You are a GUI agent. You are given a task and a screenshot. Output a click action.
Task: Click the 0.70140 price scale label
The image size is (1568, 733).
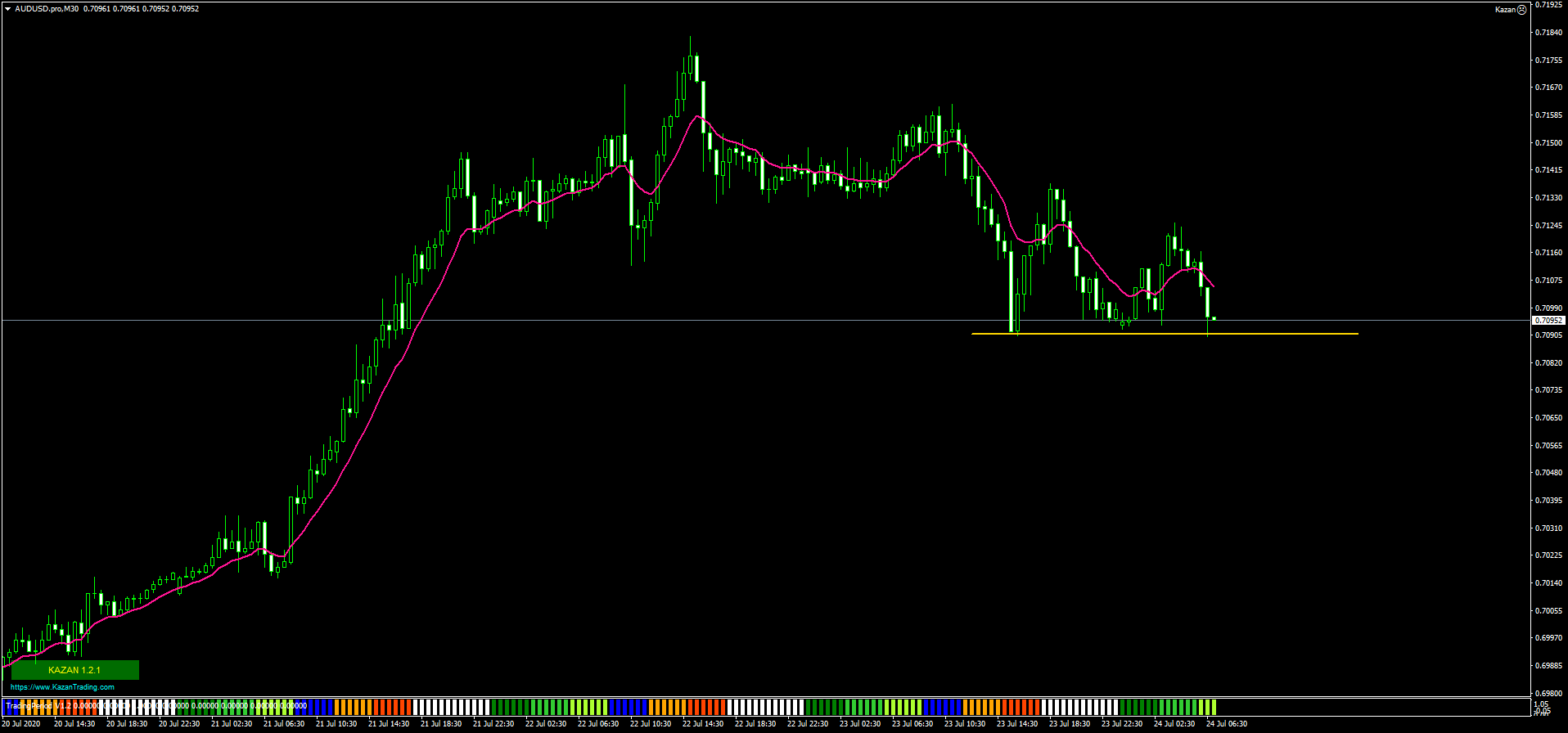pos(1550,583)
